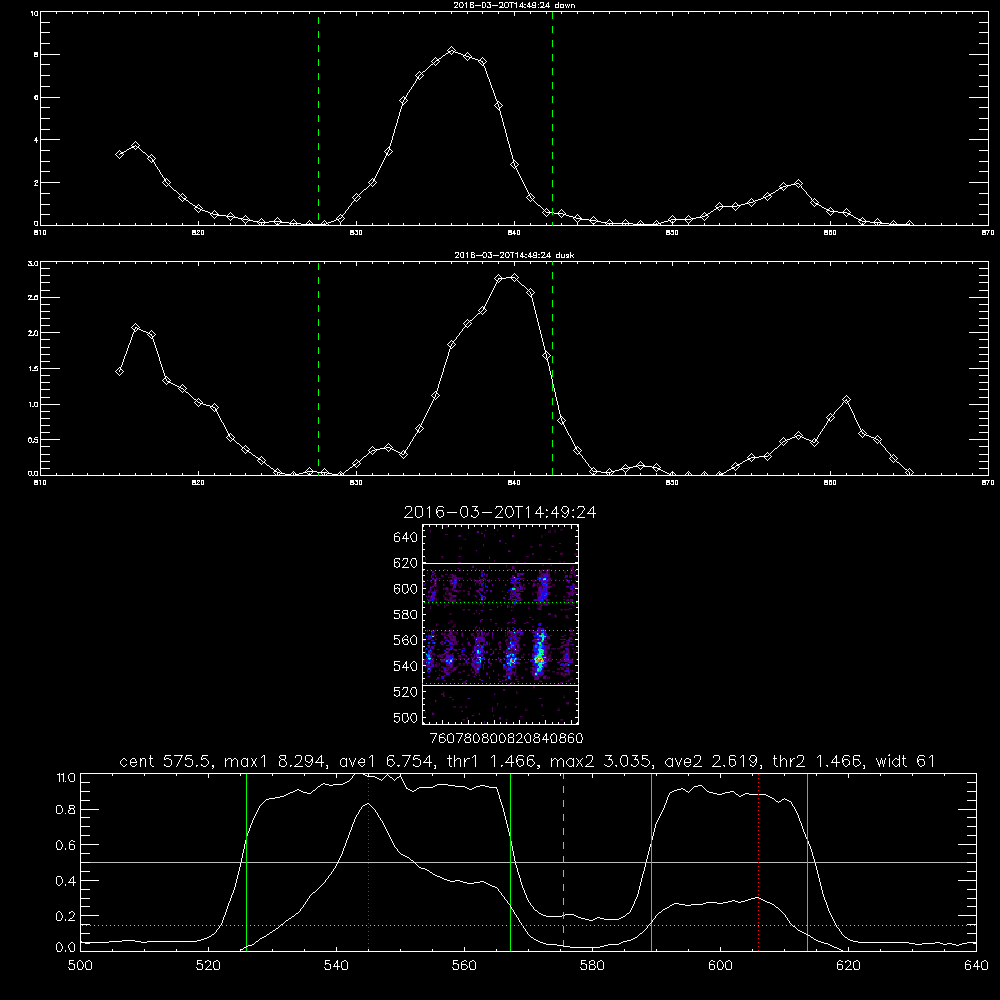Click the '640' x-axis label of the bottom plot
Image resolution: width=1000 pixels, height=1000 pixels.
point(976,966)
